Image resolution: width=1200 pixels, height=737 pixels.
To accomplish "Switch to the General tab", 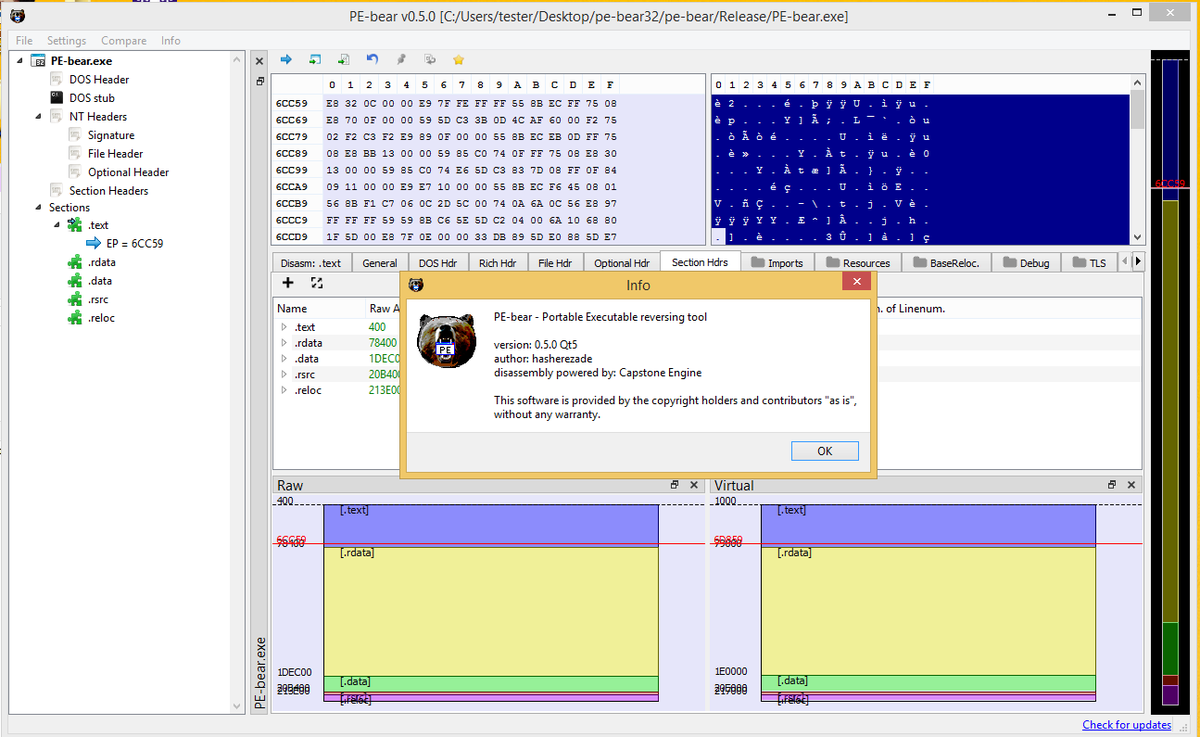I will [x=379, y=263].
